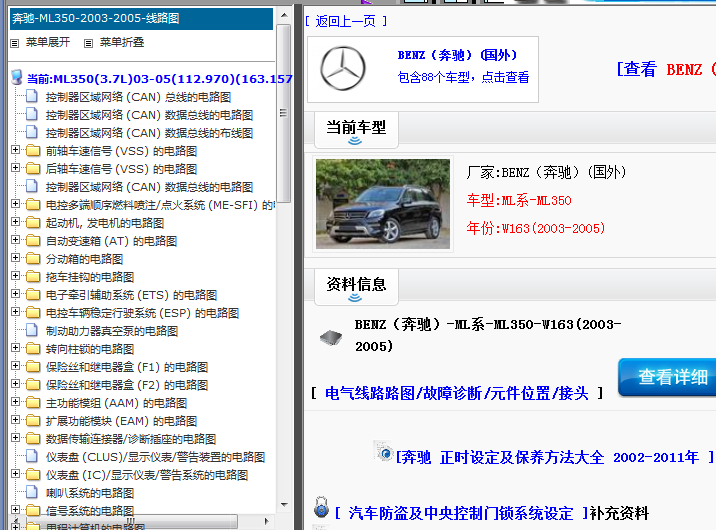Select 控制器区域网络 (CAN) 总线的电路图 item
The width and height of the screenshot is (716, 530).
[x=138, y=97]
